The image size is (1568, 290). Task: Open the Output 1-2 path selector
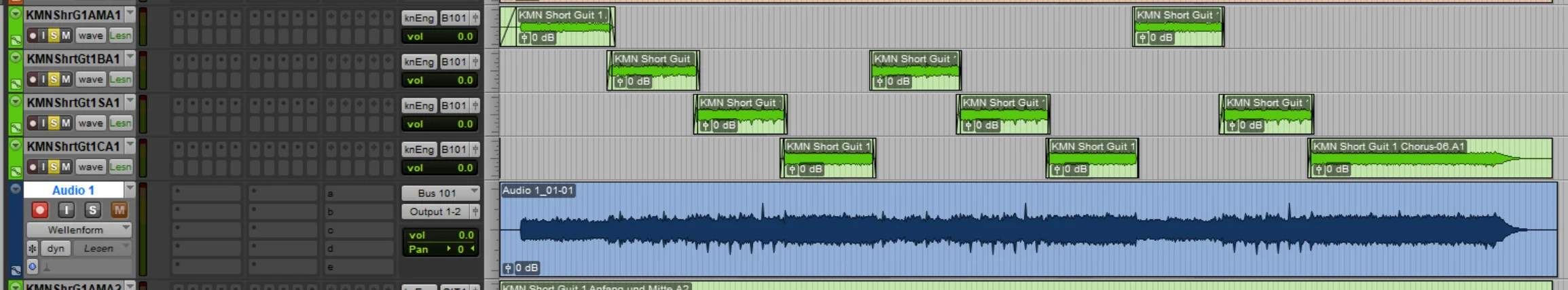tap(435, 211)
